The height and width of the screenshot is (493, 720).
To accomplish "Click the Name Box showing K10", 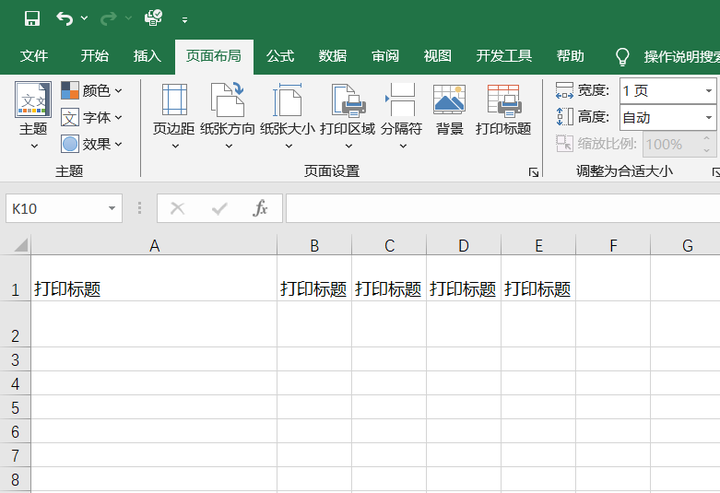I will point(64,208).
